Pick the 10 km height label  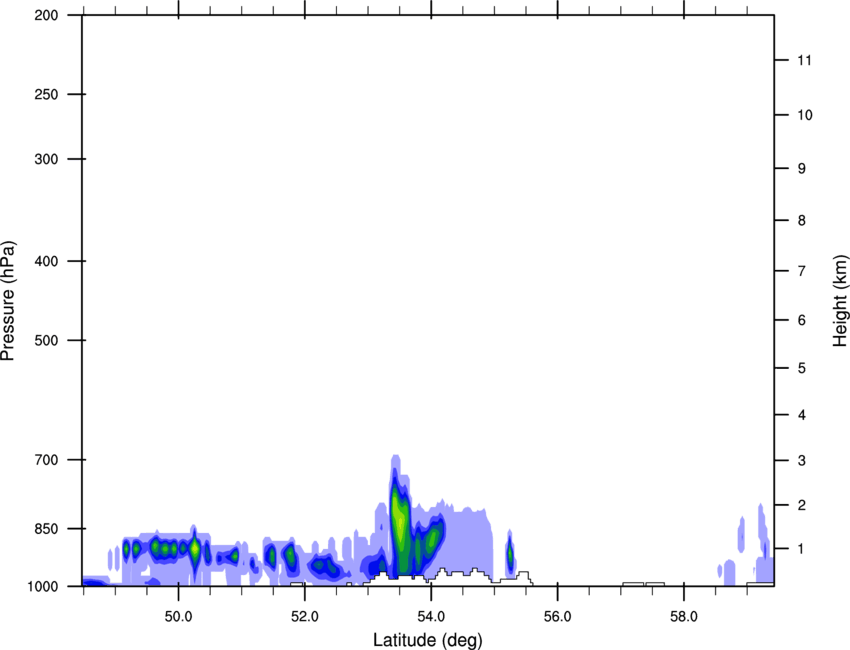(805, 115)
